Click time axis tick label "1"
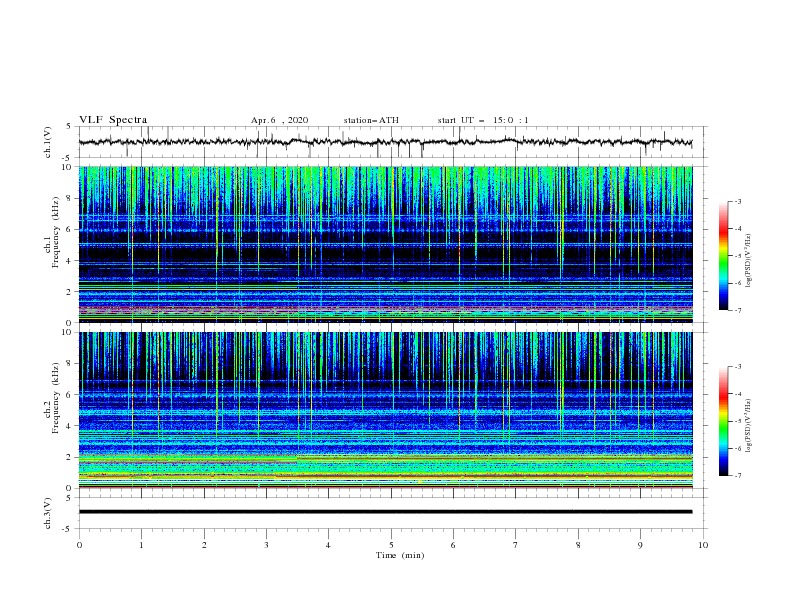The image size is (792, 612). 141,545
